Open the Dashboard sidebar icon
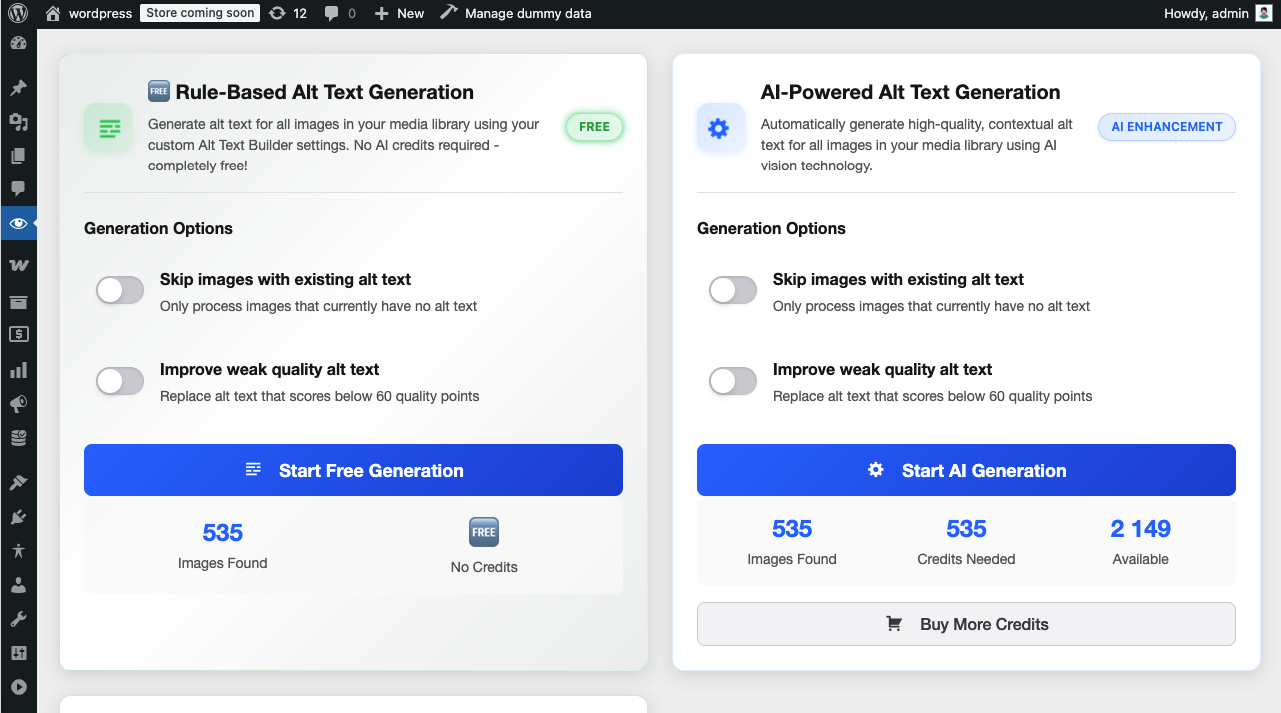 (18, 44)
